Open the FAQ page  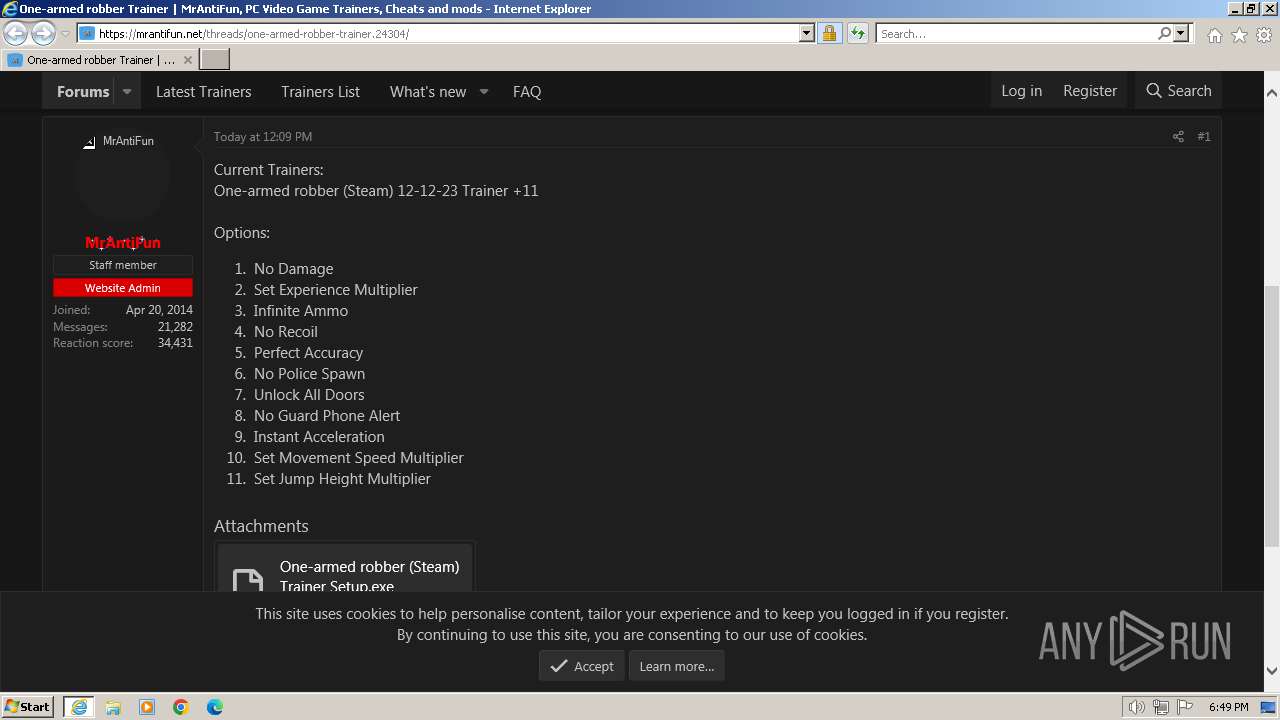click(x=527, y=91)
